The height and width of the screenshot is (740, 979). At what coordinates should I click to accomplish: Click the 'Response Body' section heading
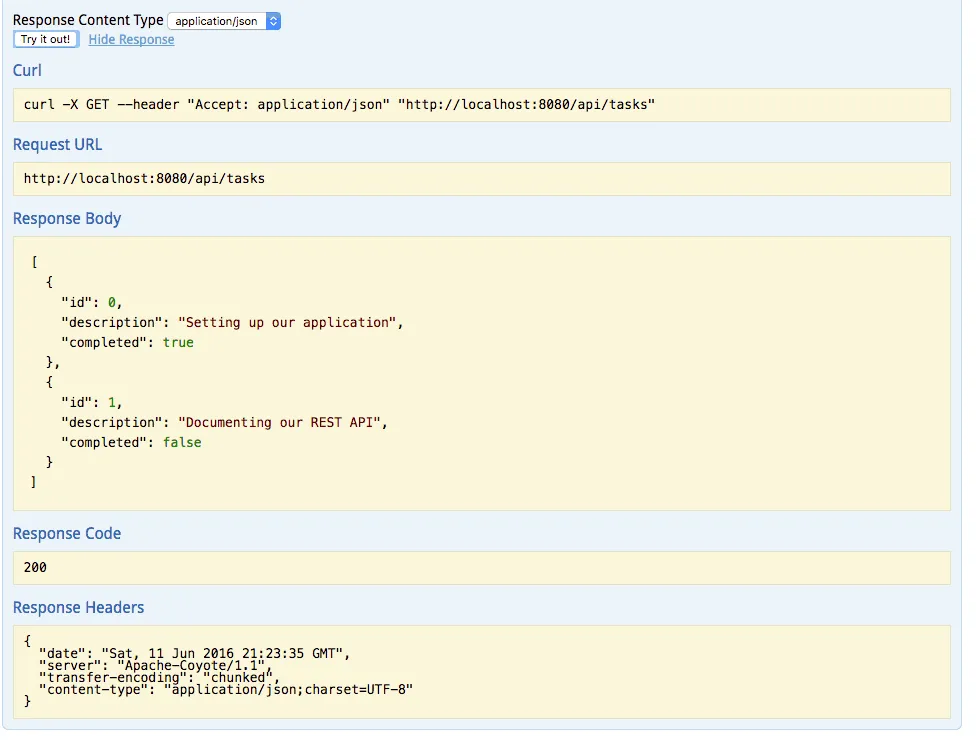67,219
